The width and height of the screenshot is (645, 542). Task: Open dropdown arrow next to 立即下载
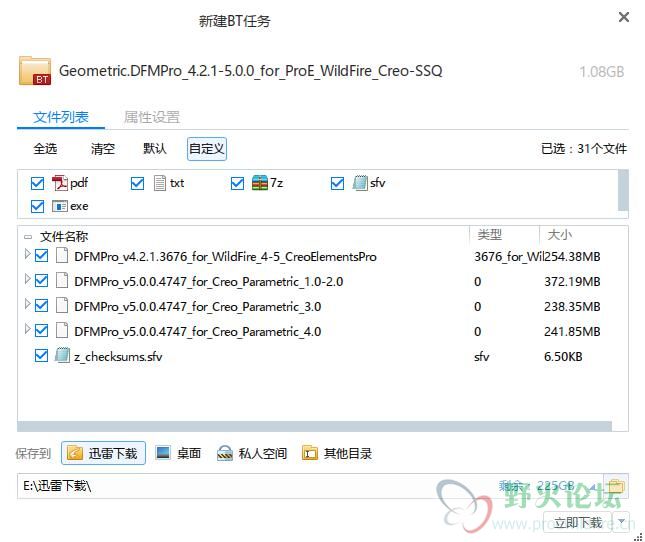(621, 522)
